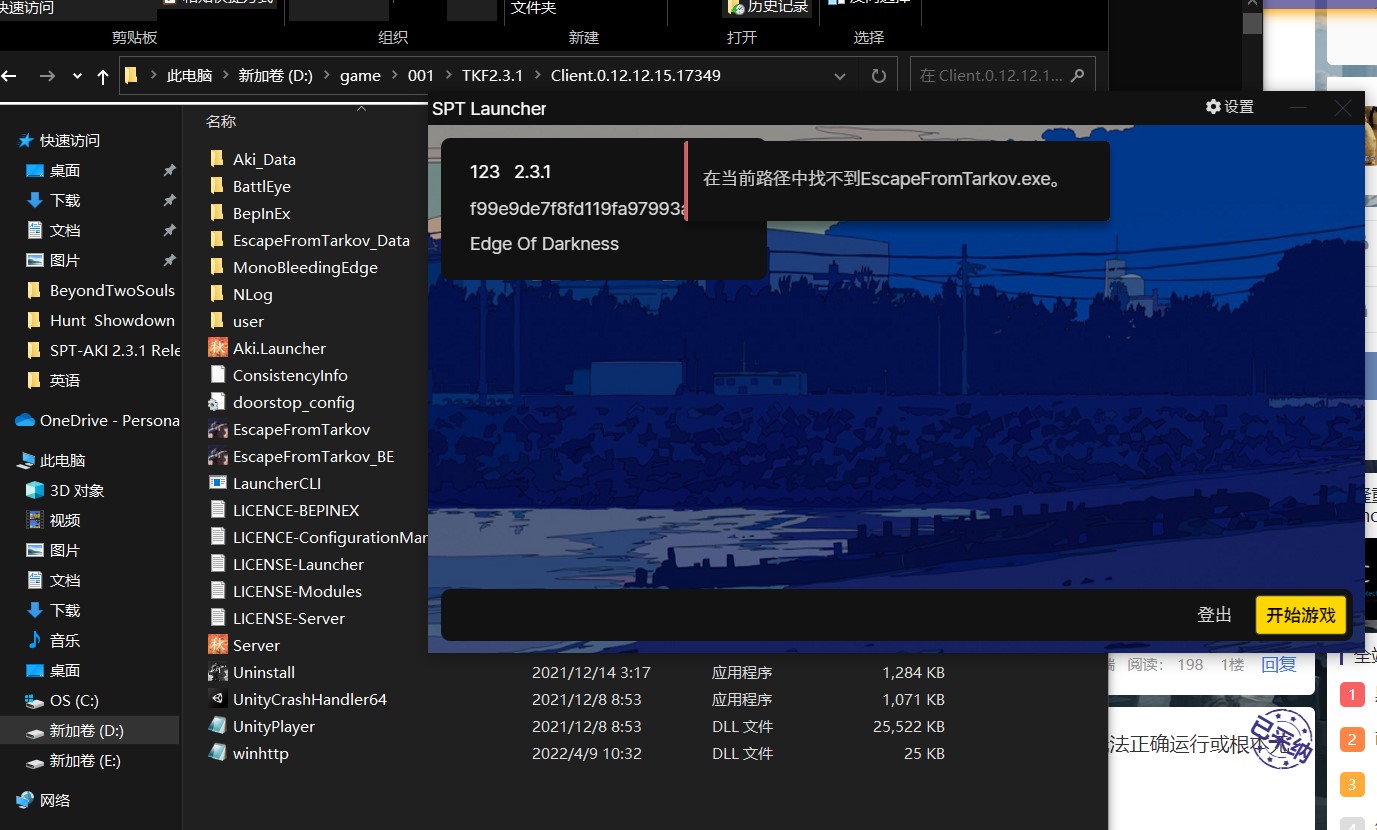Open Hunt Showdown quick access folder
The image size is (1377, 830).
tap(112, 320)
